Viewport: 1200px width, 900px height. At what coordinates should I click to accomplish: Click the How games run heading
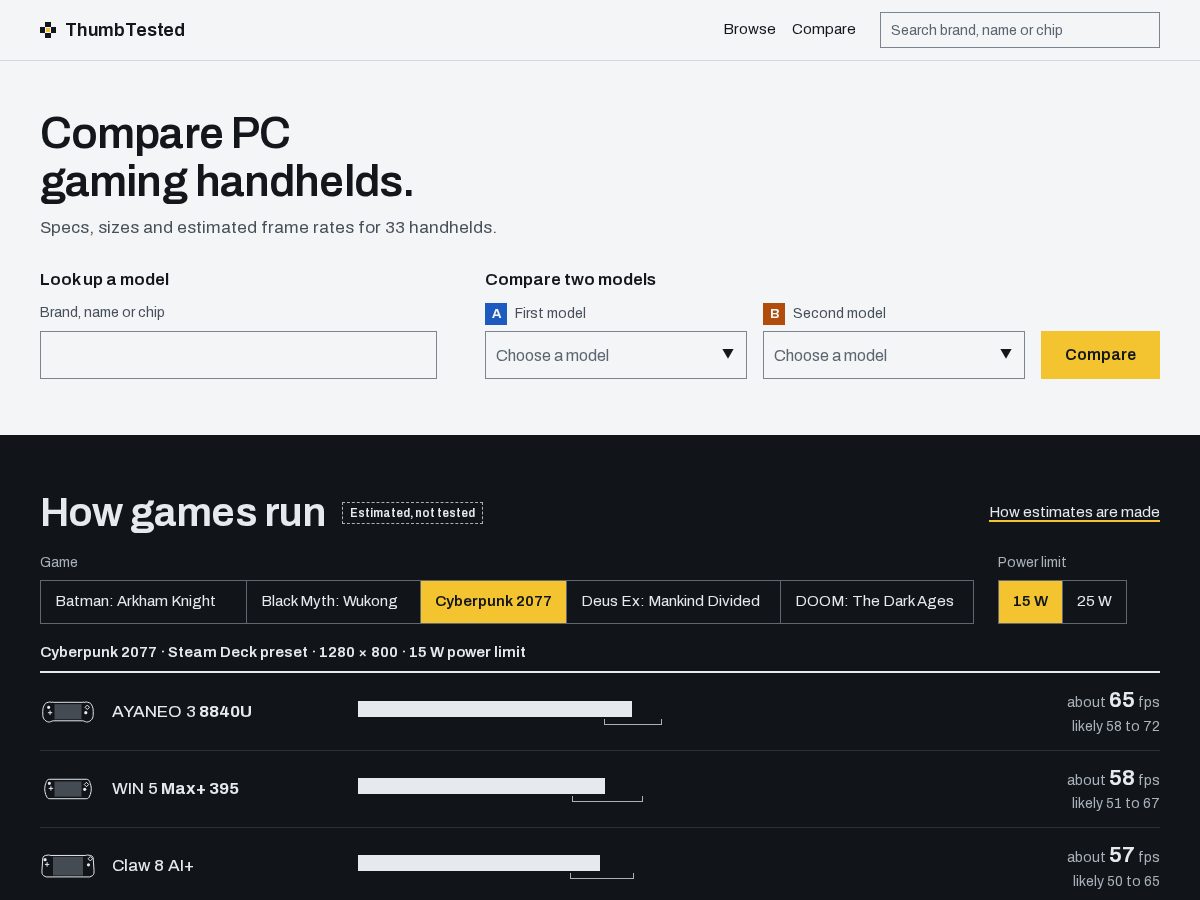[183, 512]
